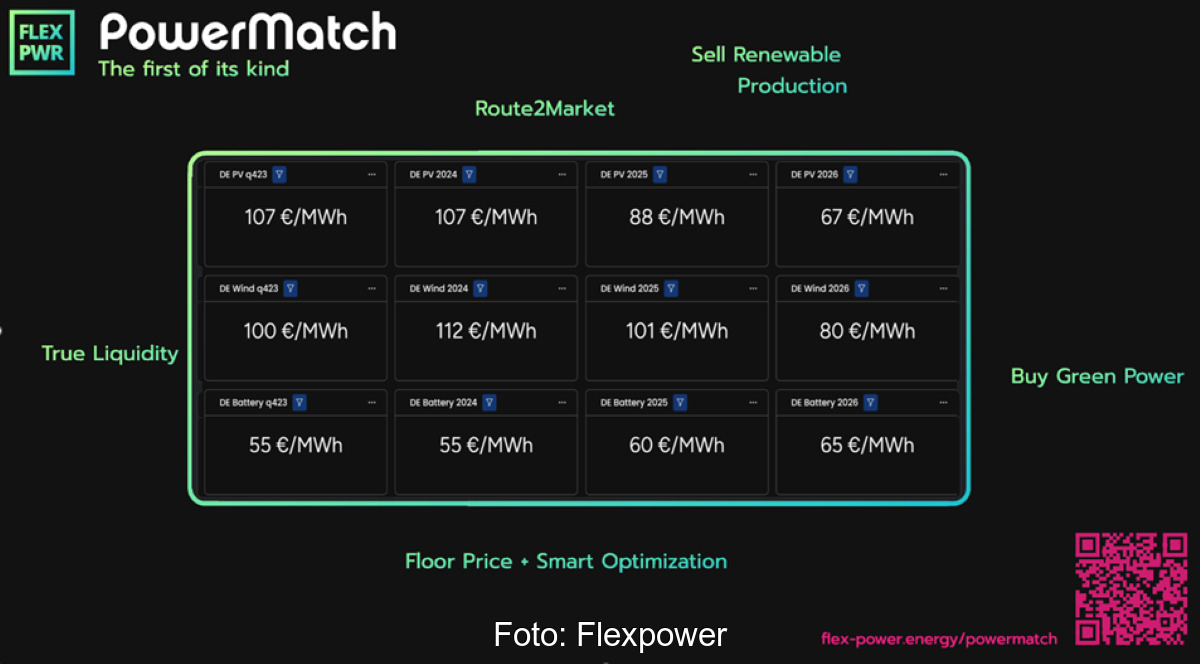Select the Buy Green Power label

(x=1097, y=377)
